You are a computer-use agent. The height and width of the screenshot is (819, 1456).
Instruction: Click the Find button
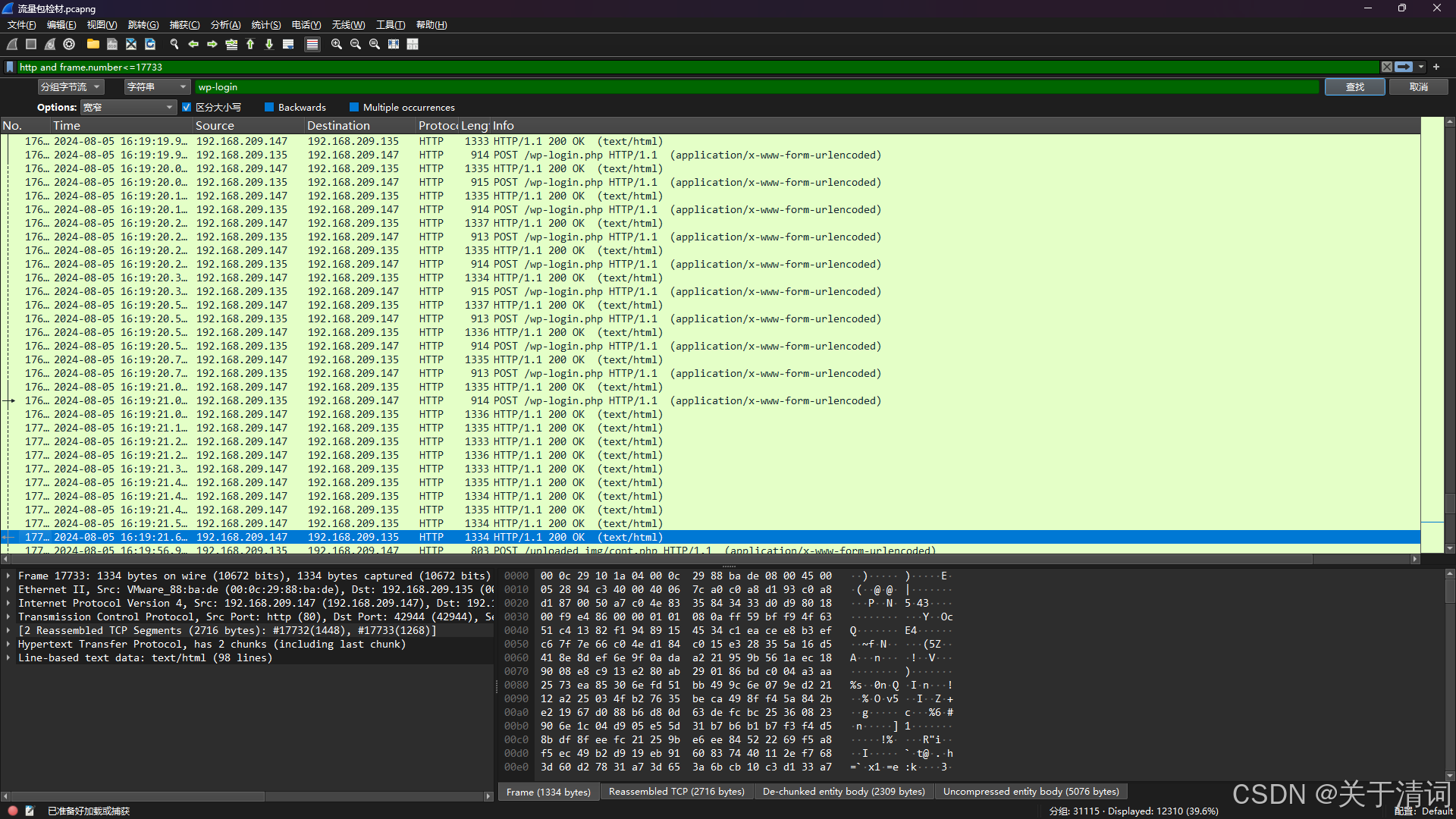pyautogui.click(x=1354, y=87)
